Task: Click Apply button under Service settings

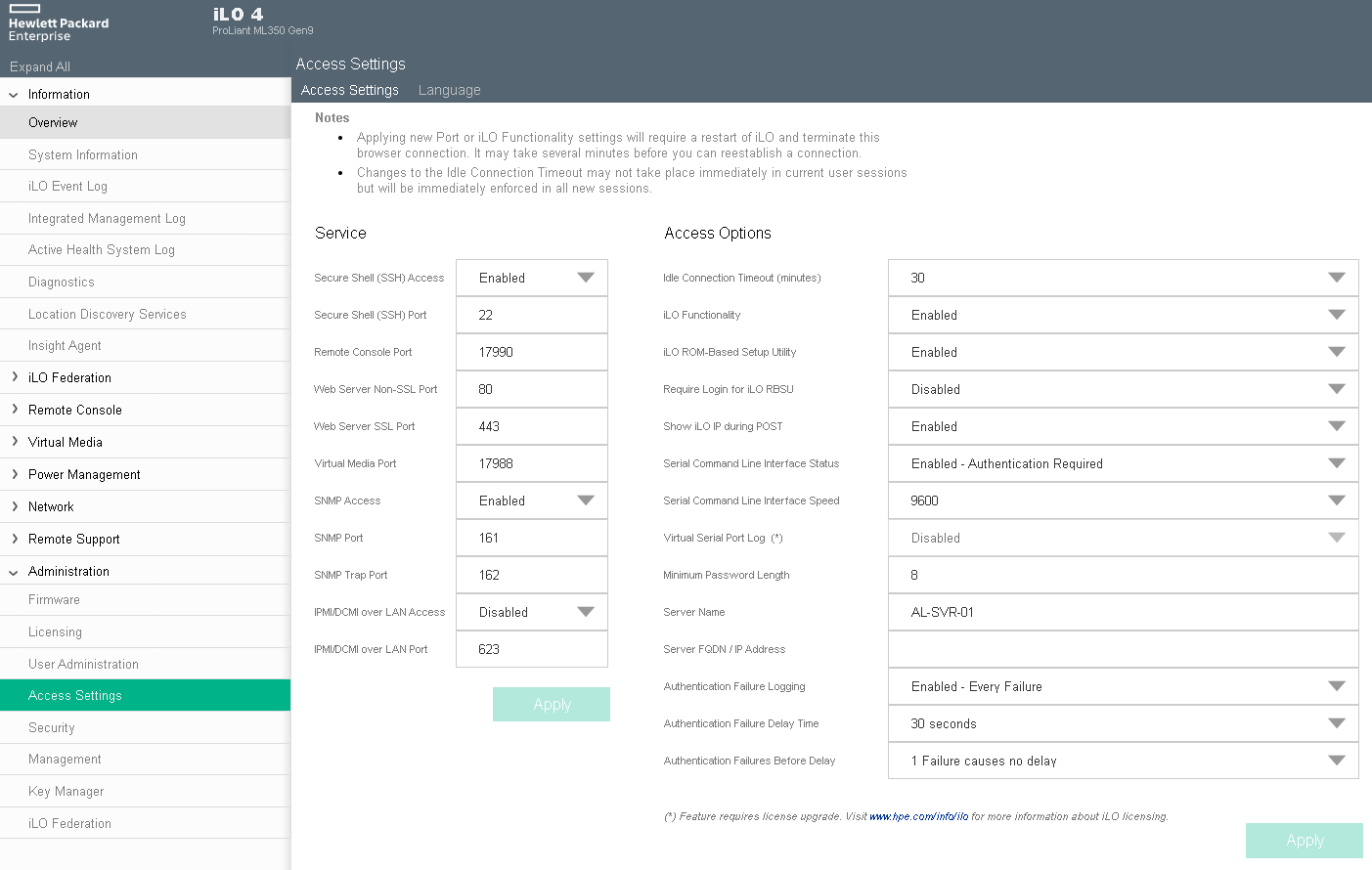Action: click(552, 704)
